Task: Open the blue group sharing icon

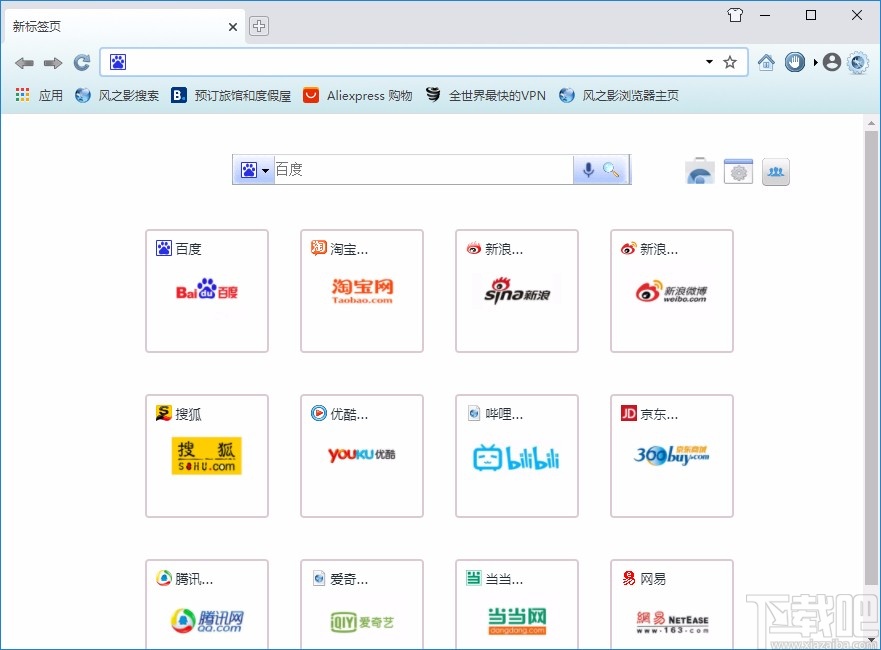Action: [x=776, y=171]
